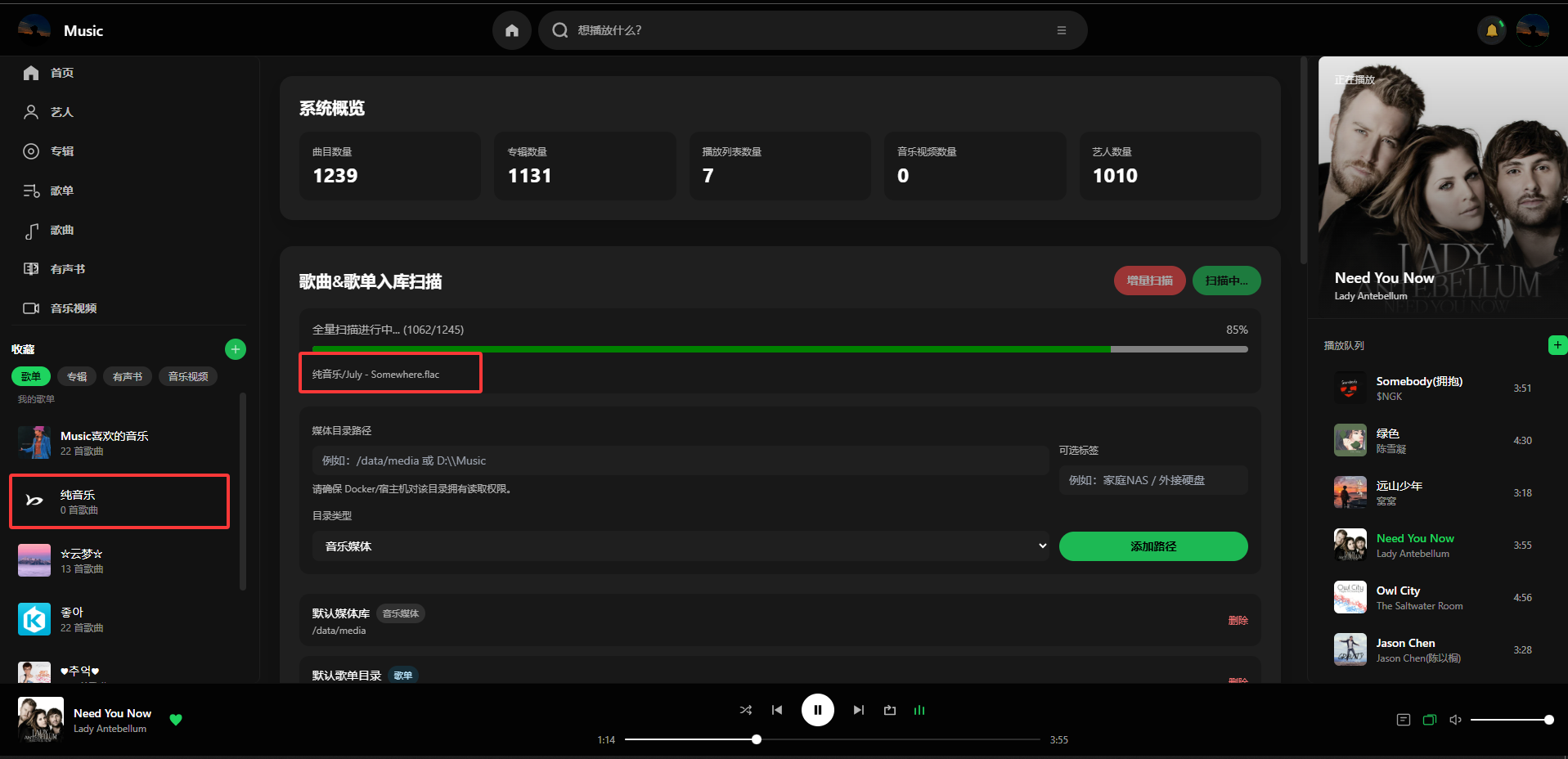Image resolution: width=1568 pixels, height=759 pixels.
Task: Click the scan progress bar at 85%
Action: pos(780,349)
